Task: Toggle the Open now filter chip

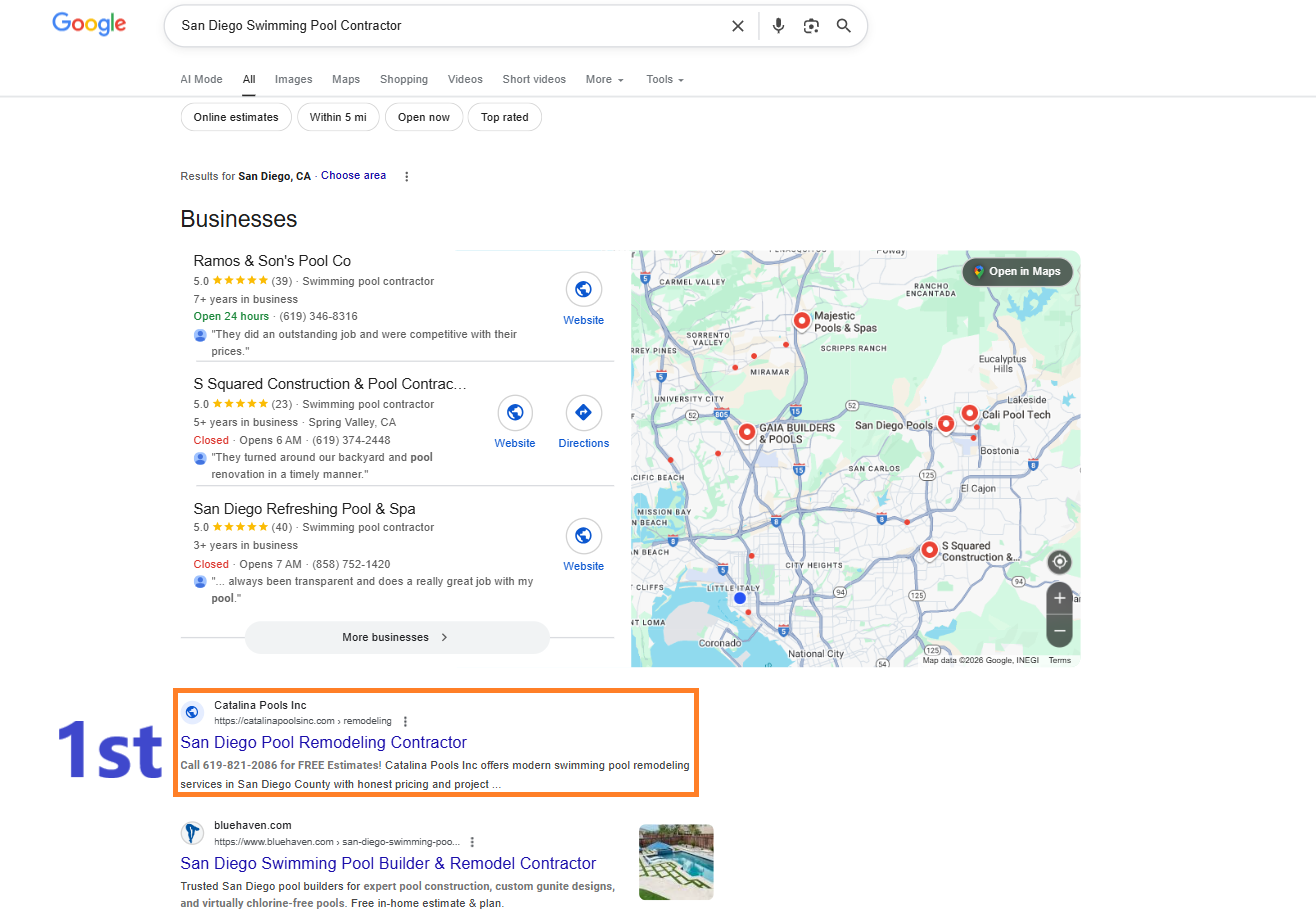Action: click(x=424, y=117)
